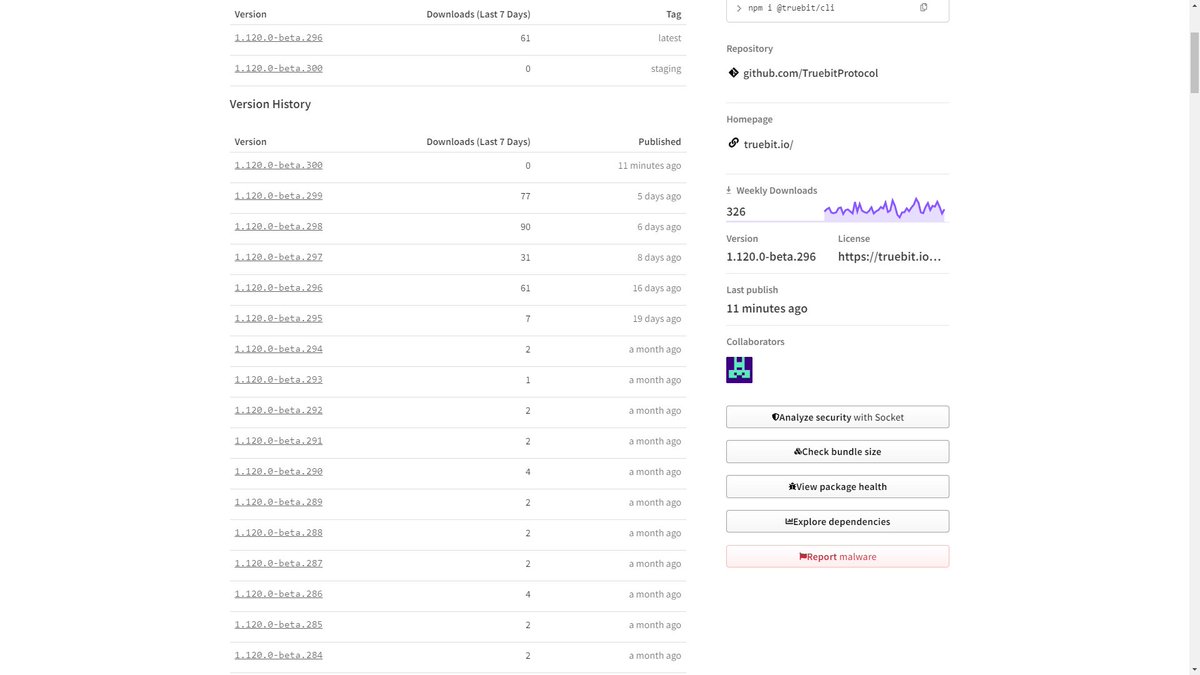This screenshot has width=1200, height=675.
Task: Open version 1.120.0-beta.299 in history
Action: (278, 196)
